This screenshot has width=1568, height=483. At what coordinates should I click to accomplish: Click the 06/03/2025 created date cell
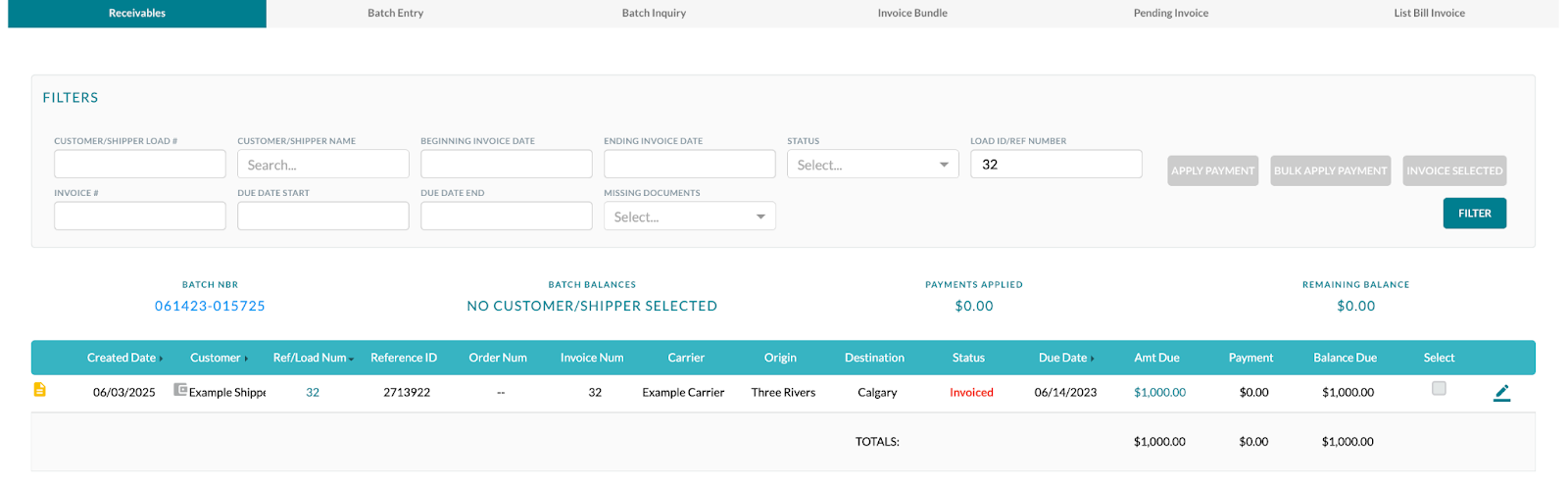tap(123, 392)
